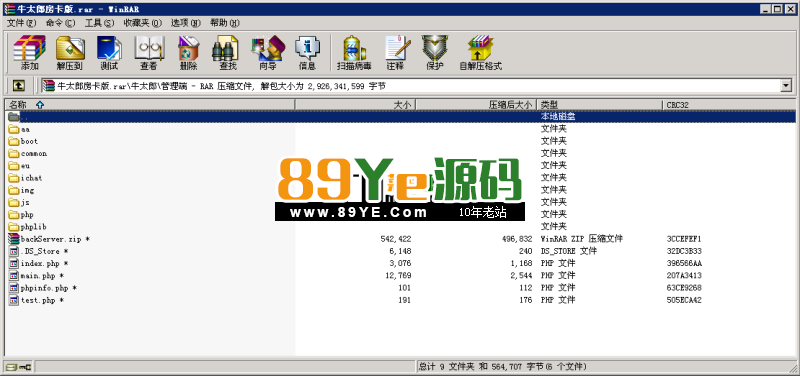Open the 文件 (File) menu
Screen dimensions: 800x376
point(21,23)
